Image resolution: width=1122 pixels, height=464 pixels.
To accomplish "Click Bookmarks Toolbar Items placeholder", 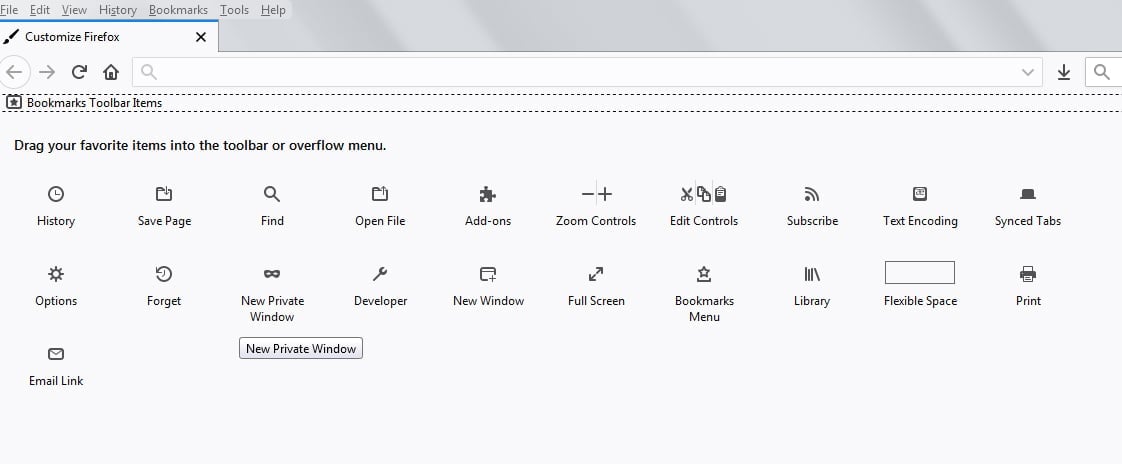I will pyautogui.click(x=84, y=102).
